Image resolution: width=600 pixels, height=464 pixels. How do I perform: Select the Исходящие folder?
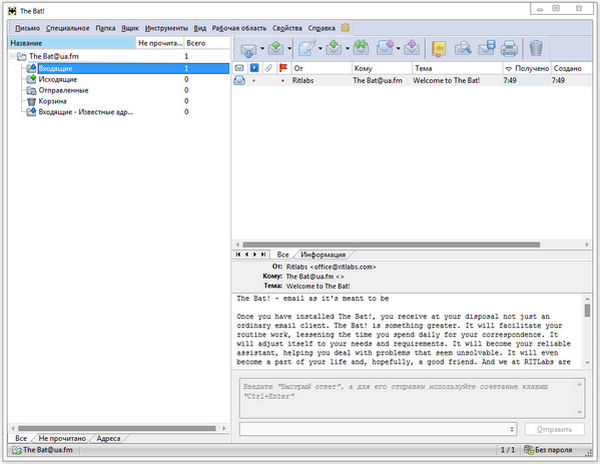(58, 79)
